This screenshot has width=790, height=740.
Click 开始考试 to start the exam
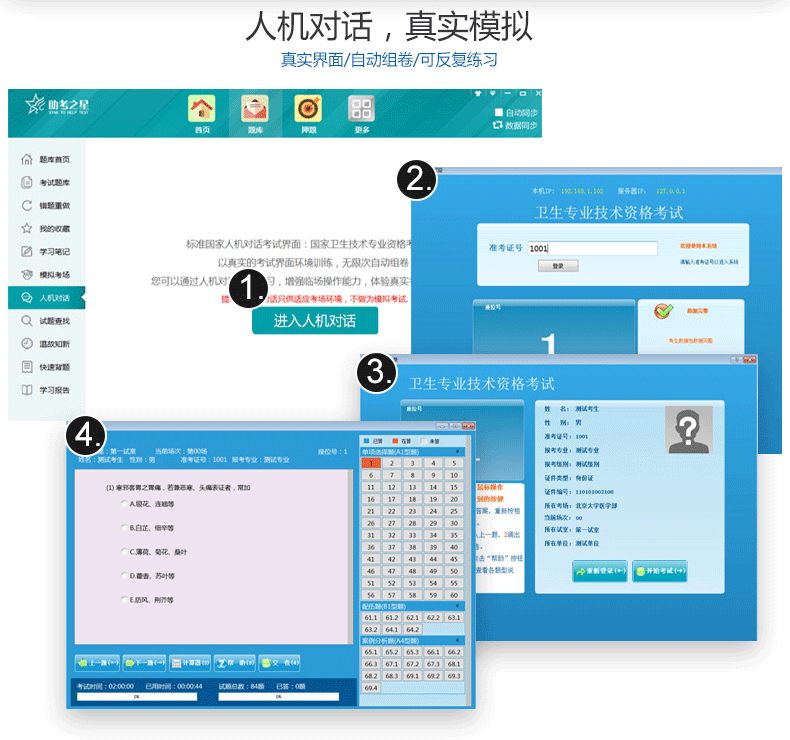coord(660,571)
